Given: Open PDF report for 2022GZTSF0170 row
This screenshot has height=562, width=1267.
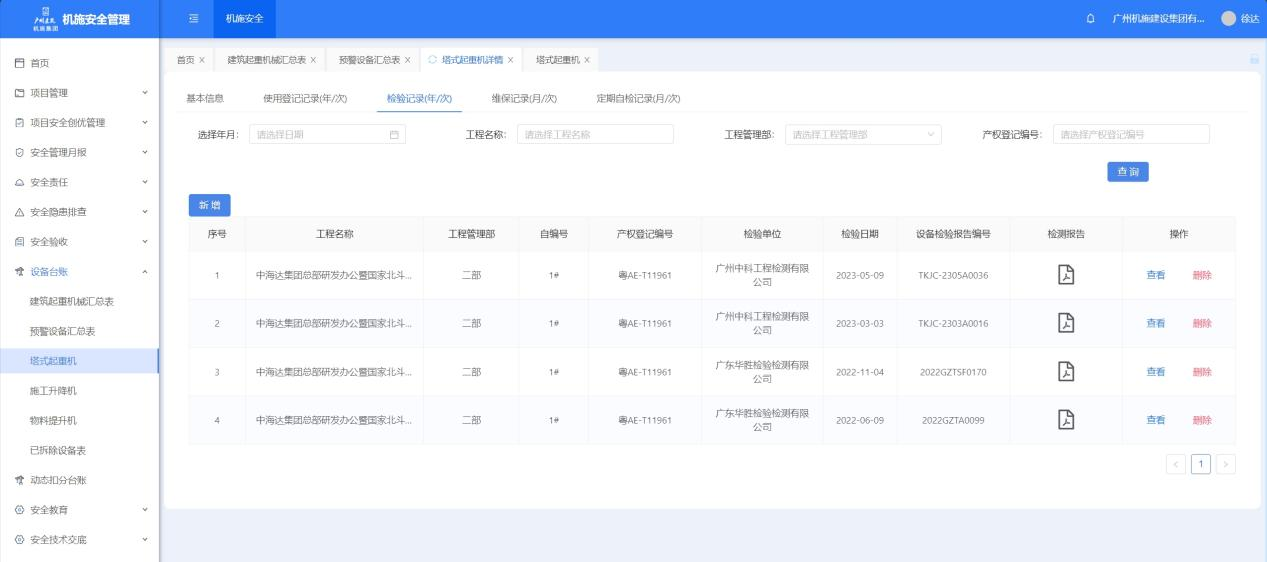Looking at the screenshot, I should click(x=1066, y=371).
